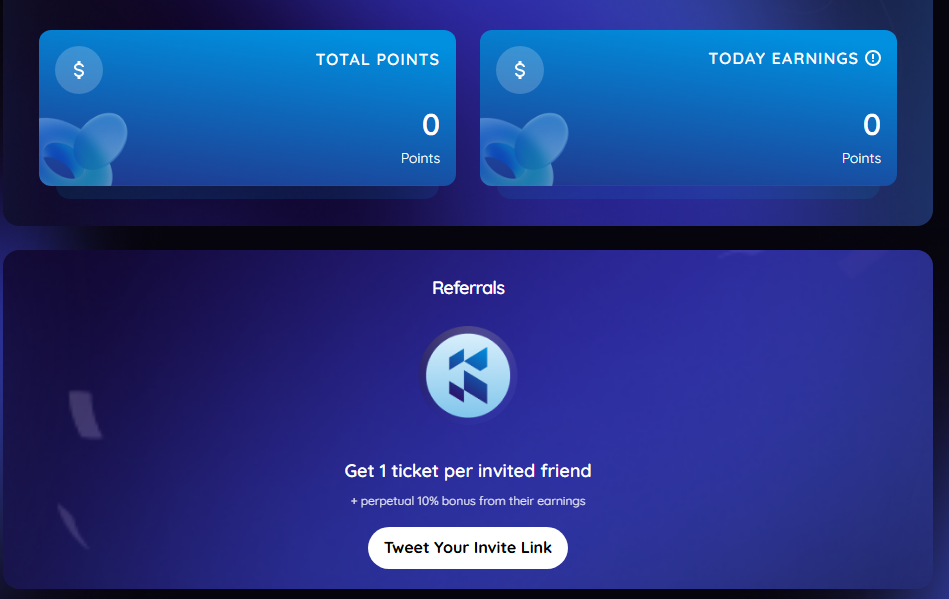The image size is (949, 599).
Task: Click the dollar icon in Total Points card
Action: pos(79,70)
